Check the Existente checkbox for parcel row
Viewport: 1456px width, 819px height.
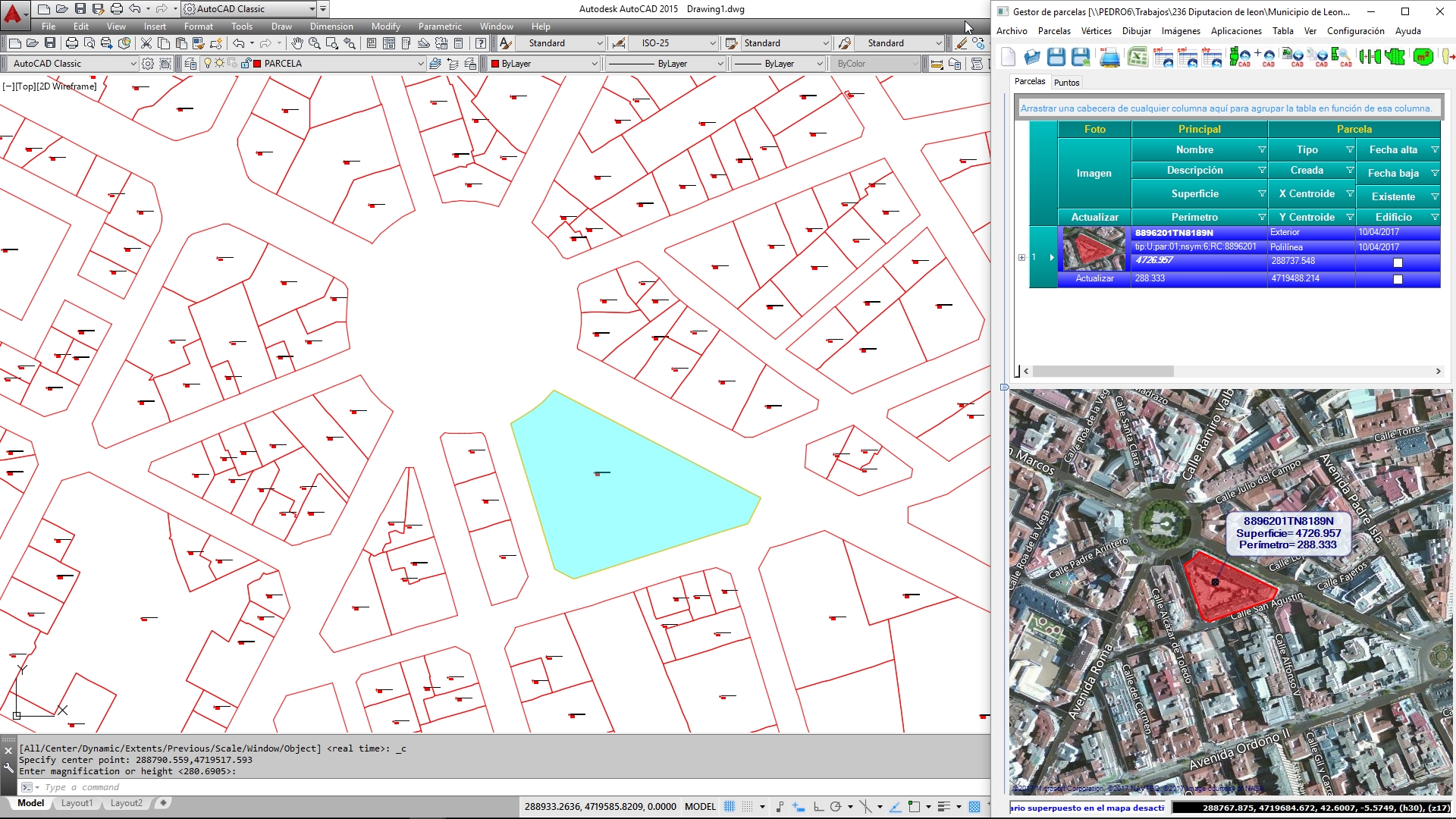(1398, 262)
